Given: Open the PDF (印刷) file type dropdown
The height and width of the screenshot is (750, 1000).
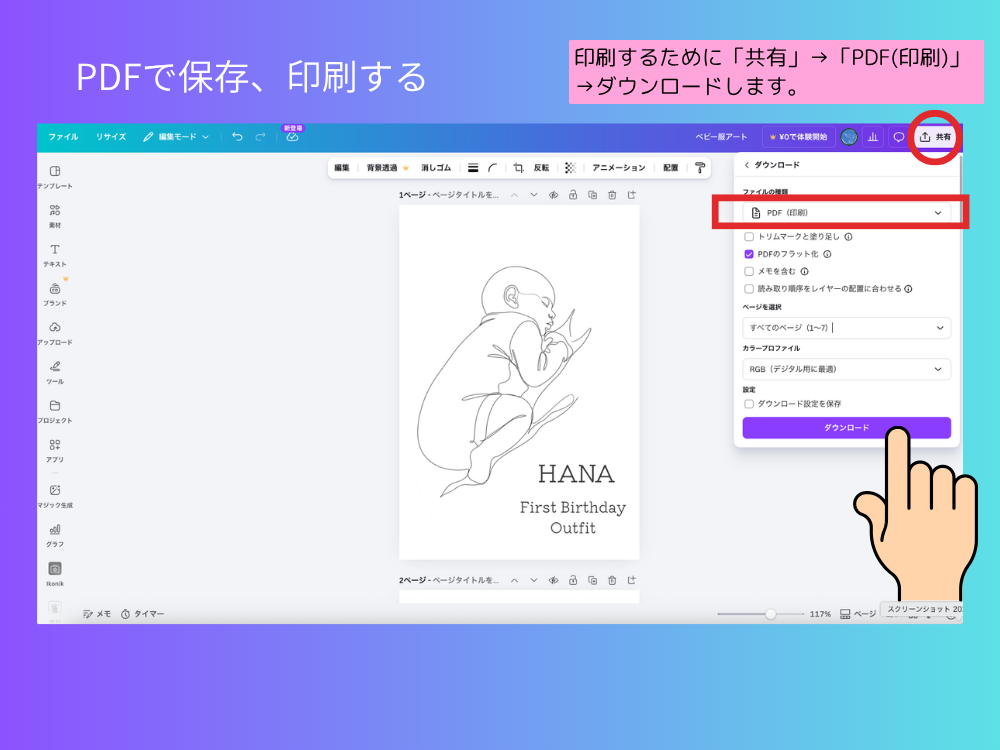Looking at the screenshot, I should (x=846, y=212).
